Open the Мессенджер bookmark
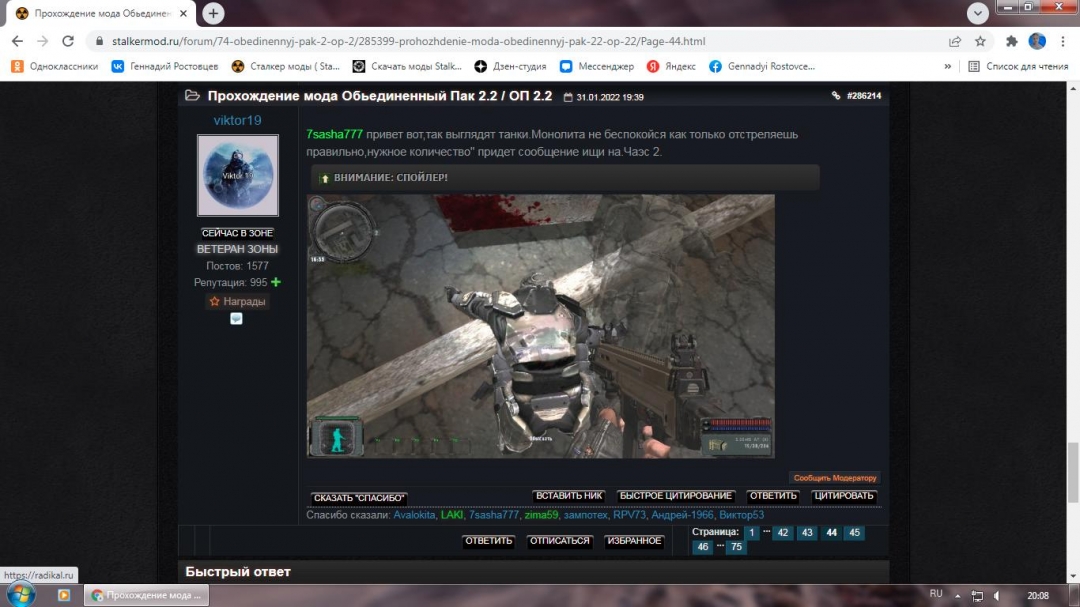Viewport: 1080px width, 607px height. (596, 66)
